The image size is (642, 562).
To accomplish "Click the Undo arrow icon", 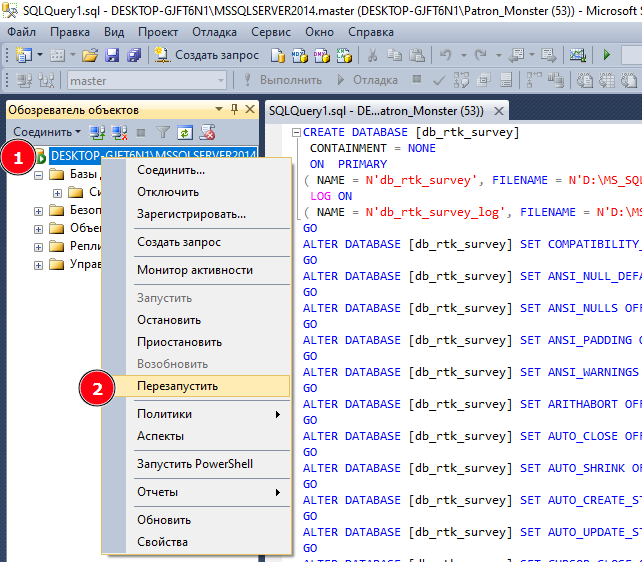I will click(x=445, y=55).
